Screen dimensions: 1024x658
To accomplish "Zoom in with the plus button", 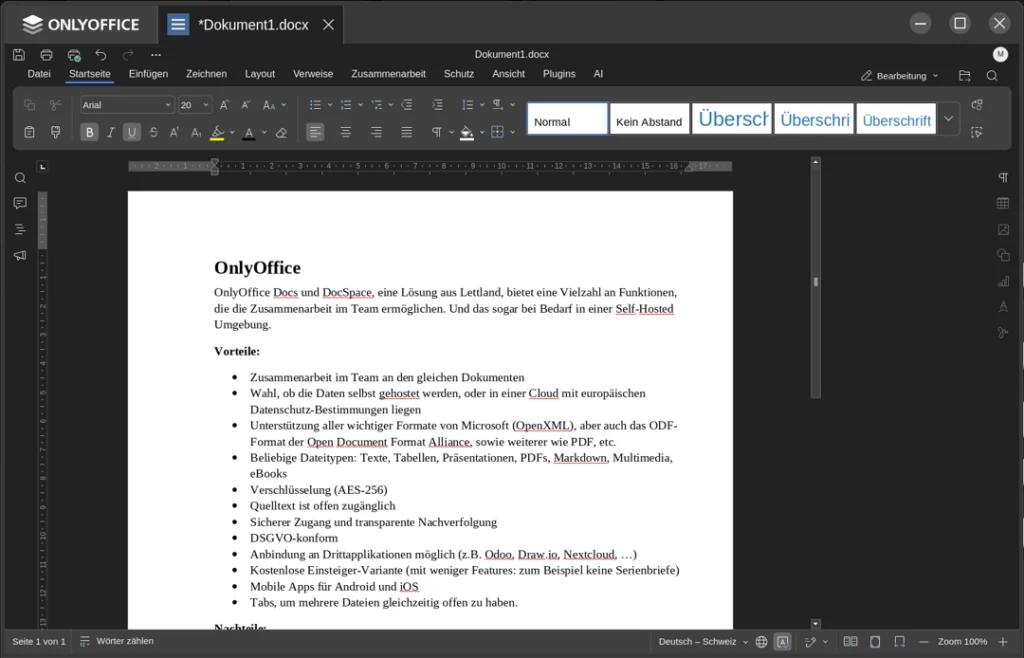I will [1003, 642].
